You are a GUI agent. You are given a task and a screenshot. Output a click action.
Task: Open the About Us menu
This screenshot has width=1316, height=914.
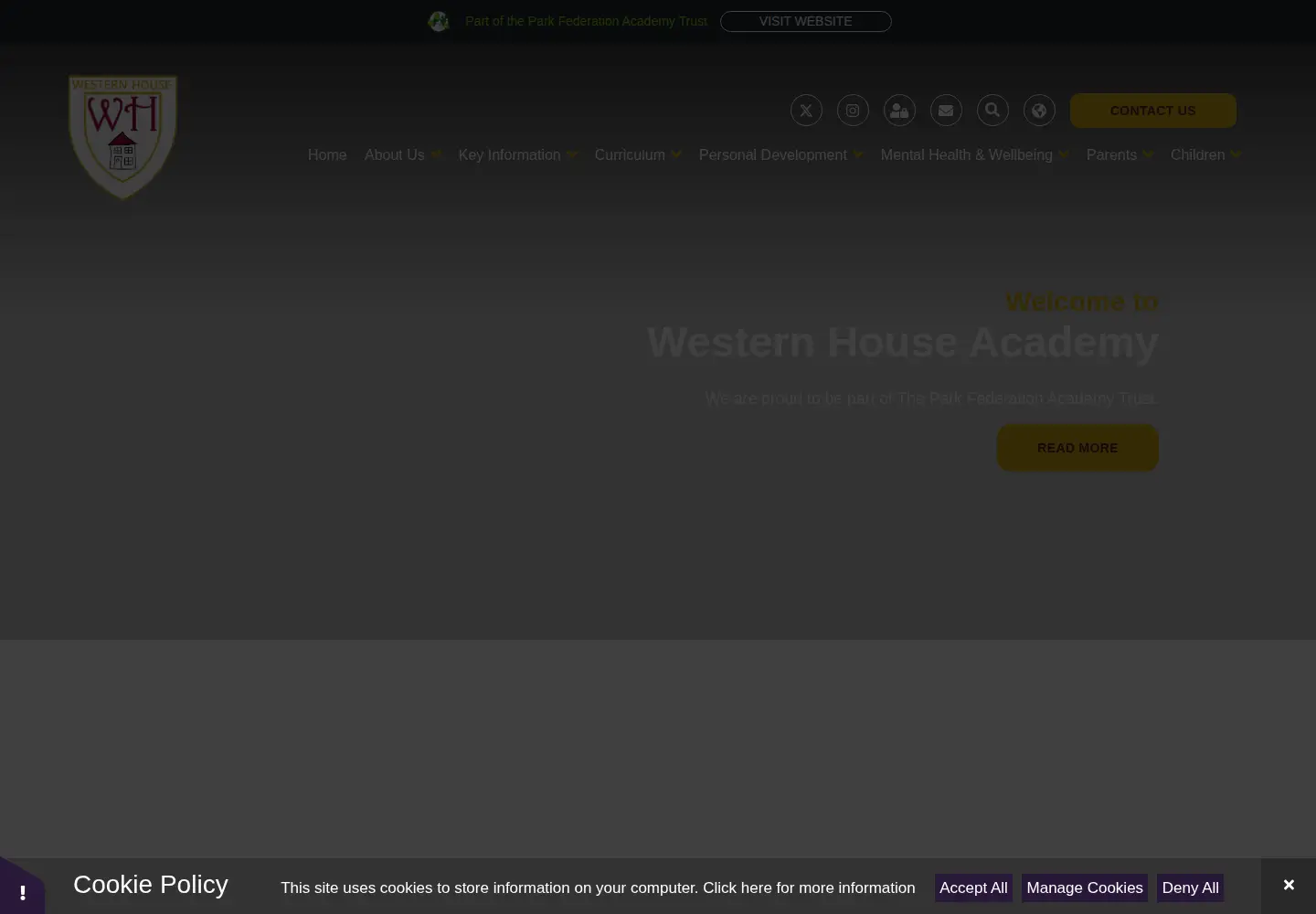(x=395, y=155)
